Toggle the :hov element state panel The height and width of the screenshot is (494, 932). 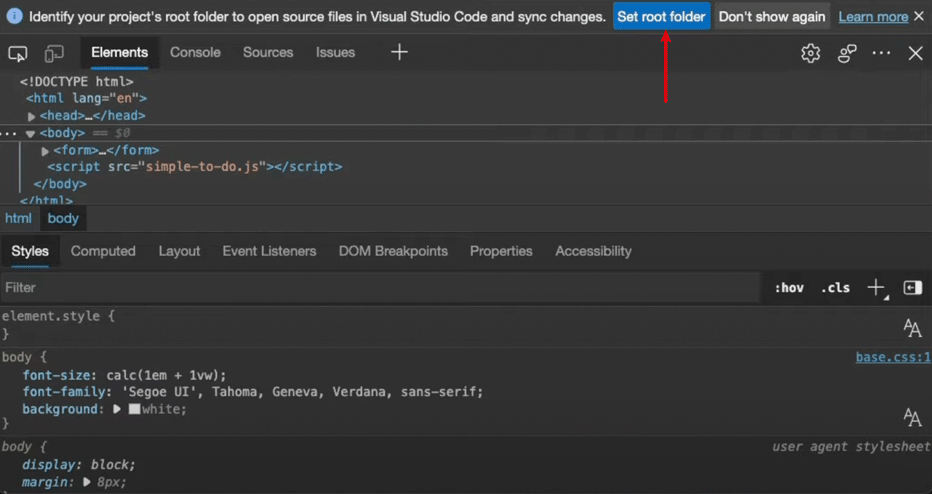point(789,288)
